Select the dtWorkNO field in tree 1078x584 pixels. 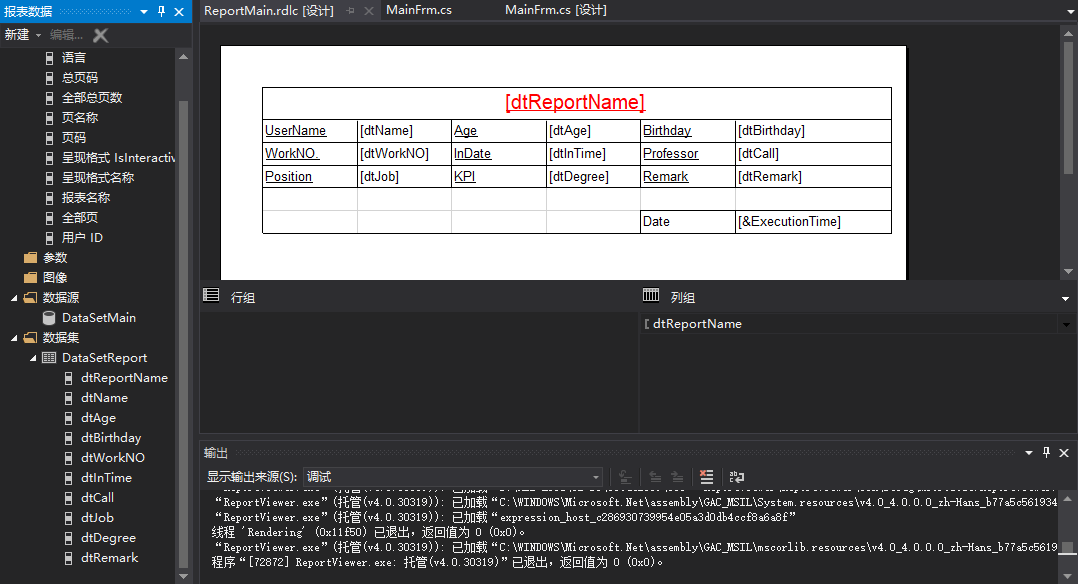point(113,457)
